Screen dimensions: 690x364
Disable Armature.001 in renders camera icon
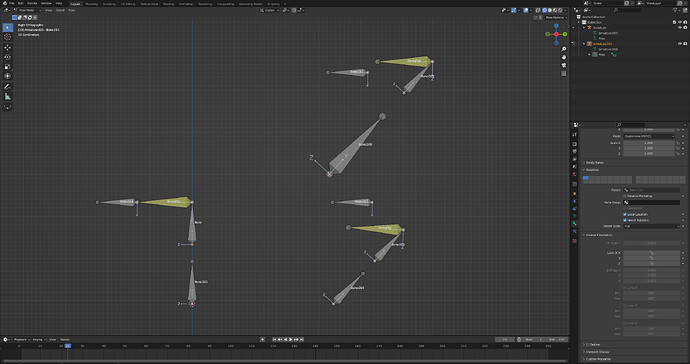(x=685, y=44)
